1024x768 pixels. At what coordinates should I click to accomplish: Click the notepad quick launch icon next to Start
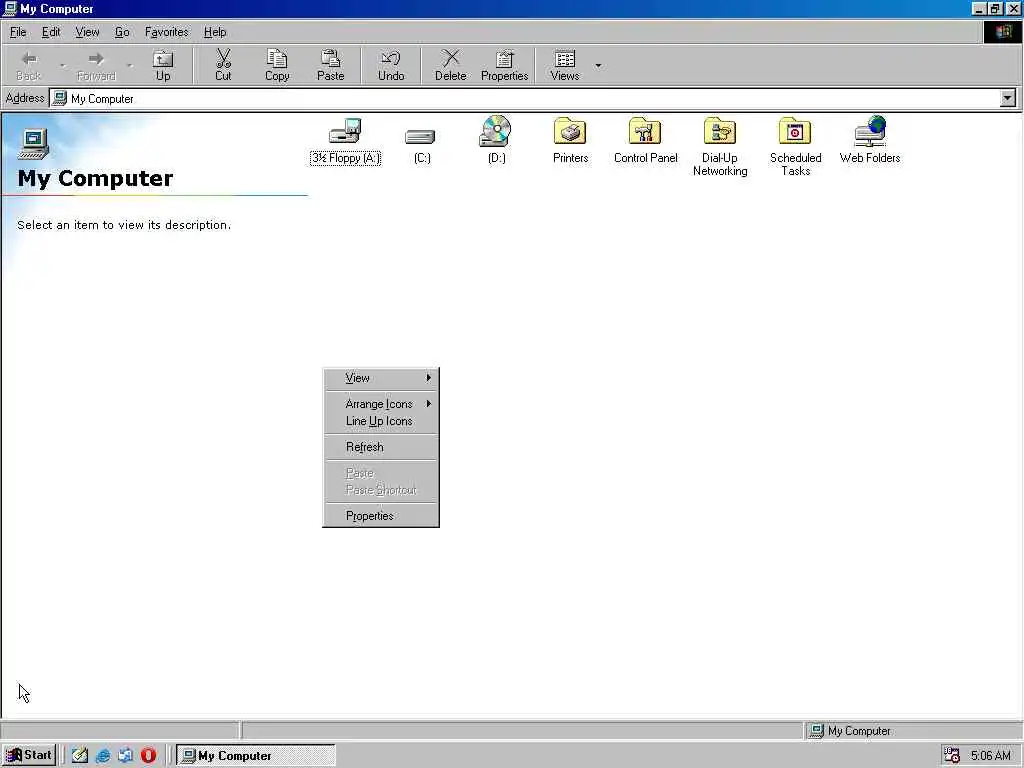point(80,756)
